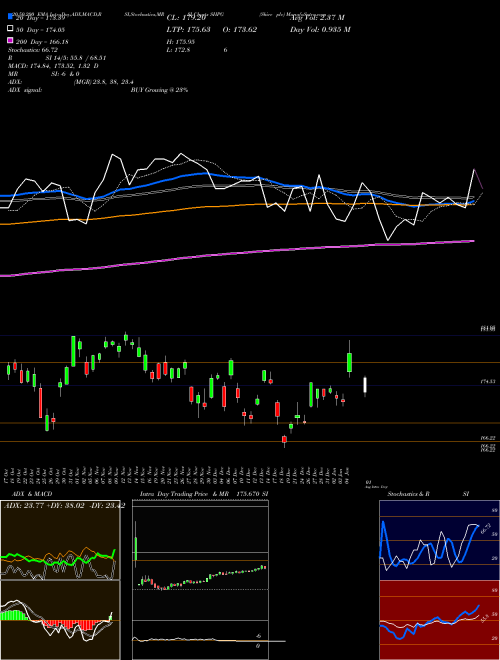Click the latest white candlestick on price chart

(x=365, y=386)
